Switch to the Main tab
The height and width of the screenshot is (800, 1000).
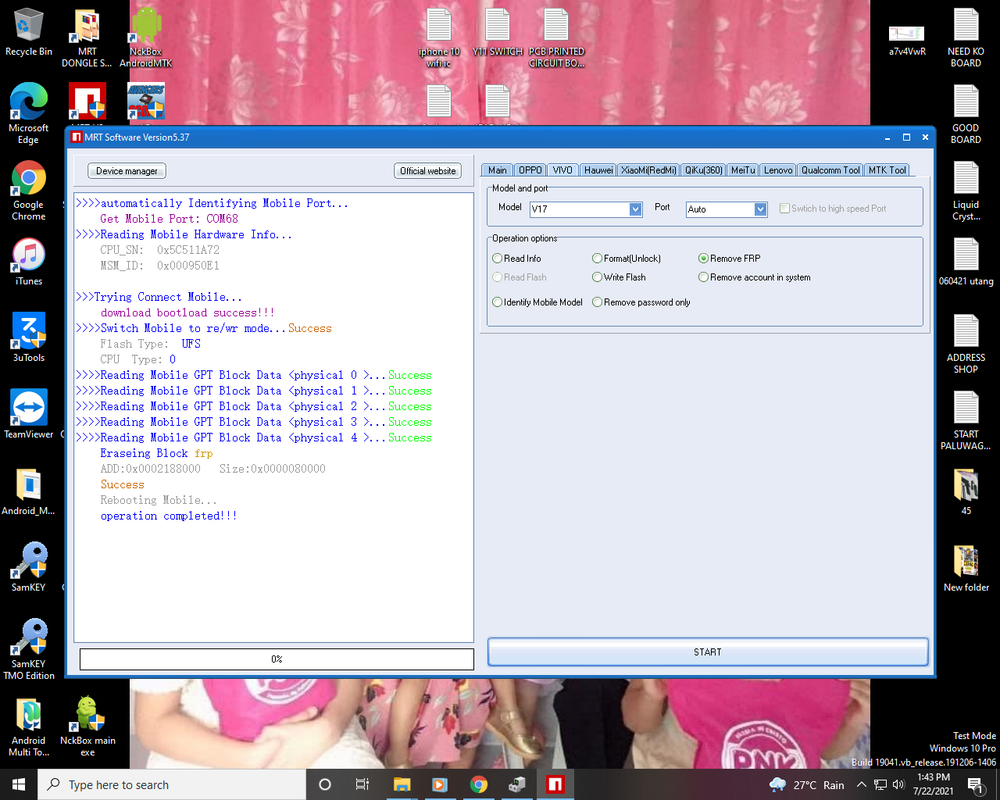click(x=497, y=170)
